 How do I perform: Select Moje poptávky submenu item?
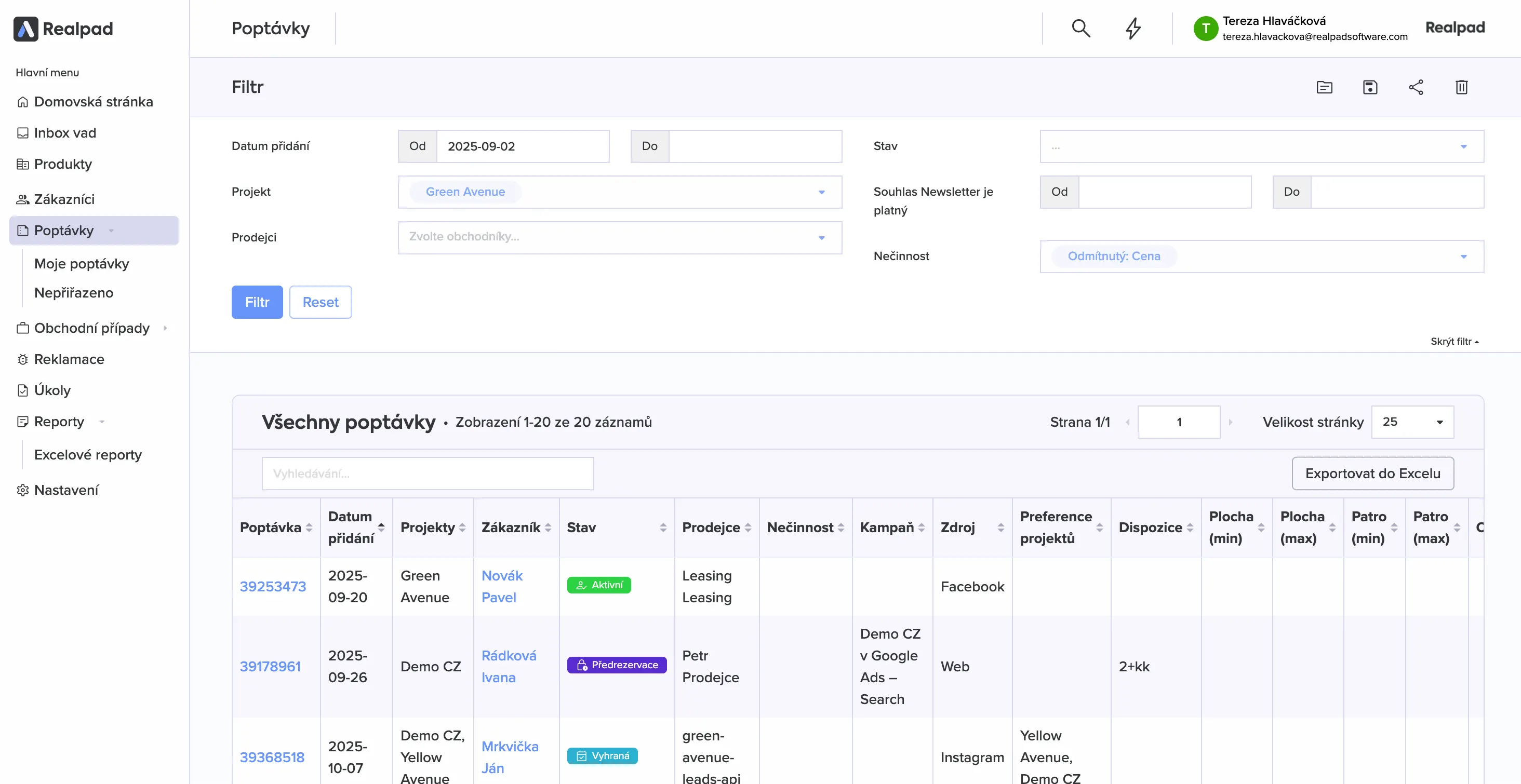point(82,264)
